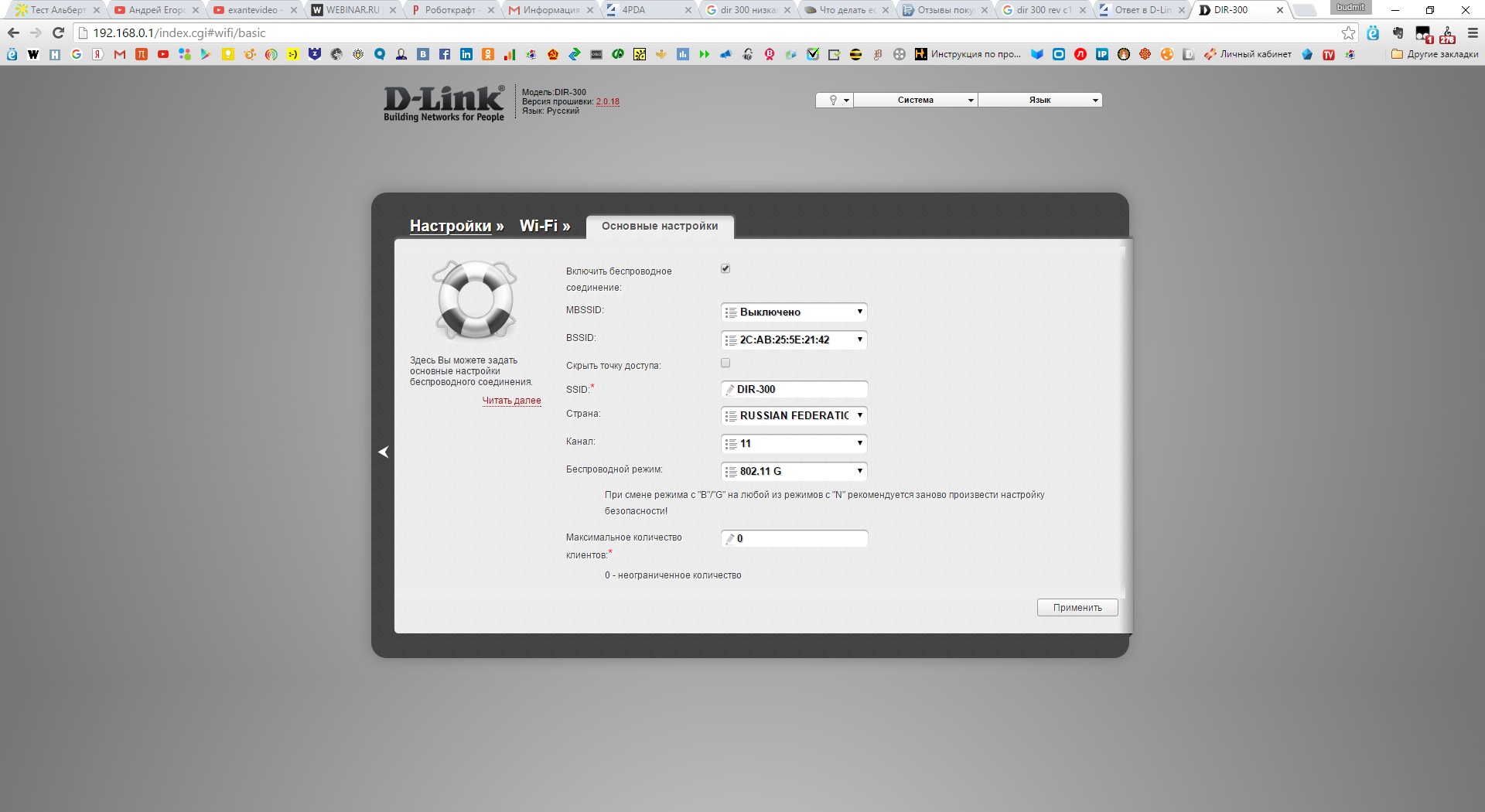Image resolution: width=1485 pixels, height=812 pixels.
Task: Switch to the Тест Альберт browser tab
Action: 56,10
